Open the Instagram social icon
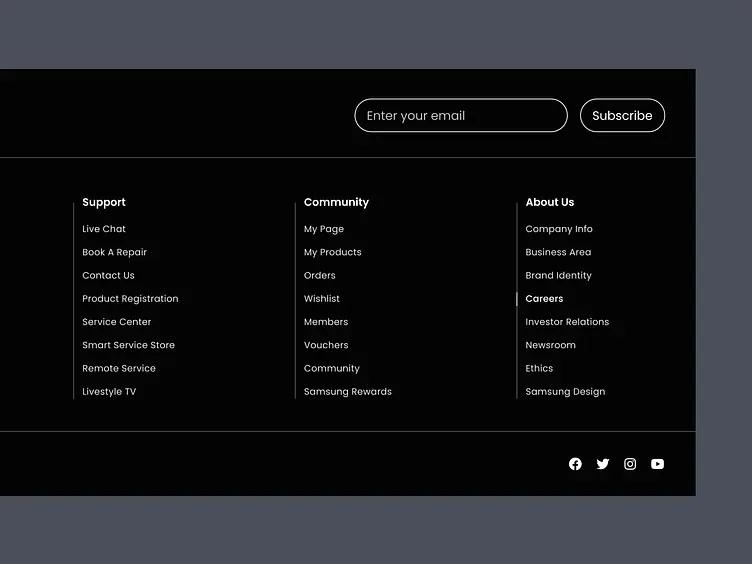752x564 pixels. (x=630, y=464)
